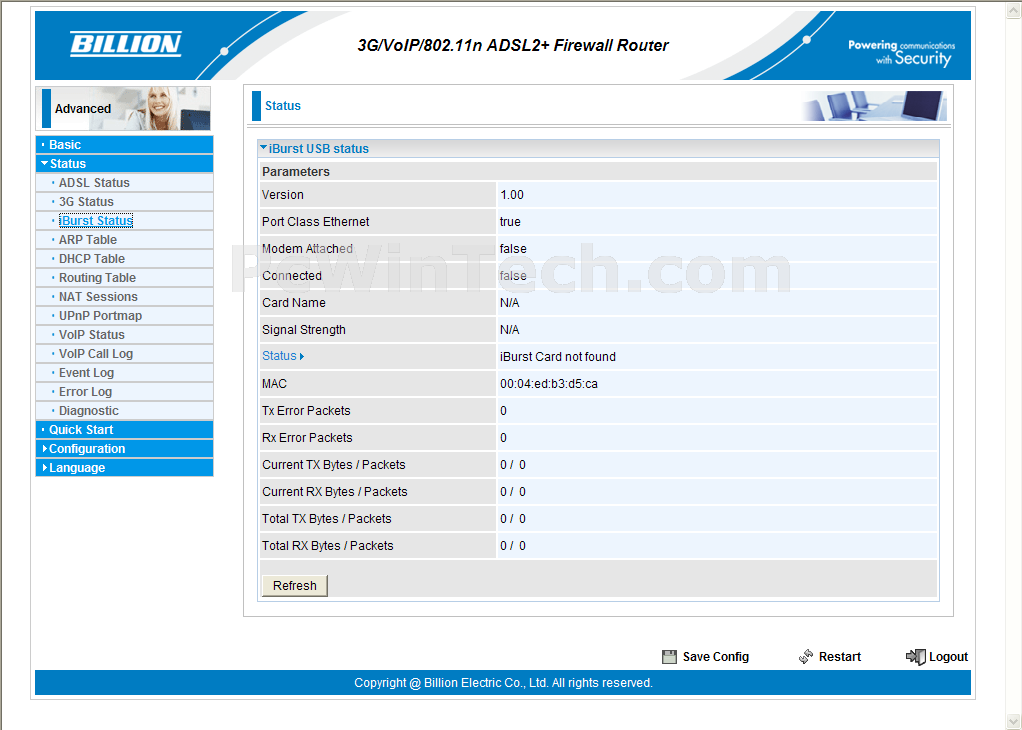The image size is (1022, 730).
Task: Click the router model title text
Action: (513, 45)
